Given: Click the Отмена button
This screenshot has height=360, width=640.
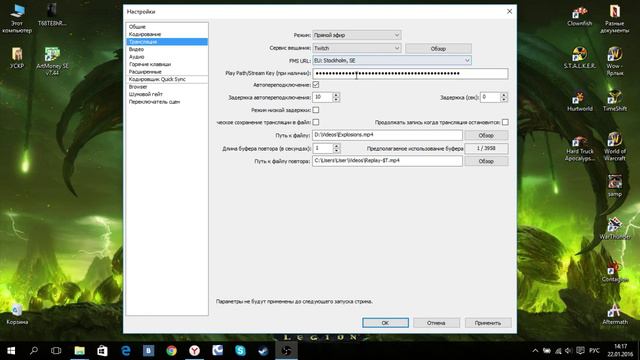Looking at the screenshot, I should pyautogui.click(x=436, y=323).
